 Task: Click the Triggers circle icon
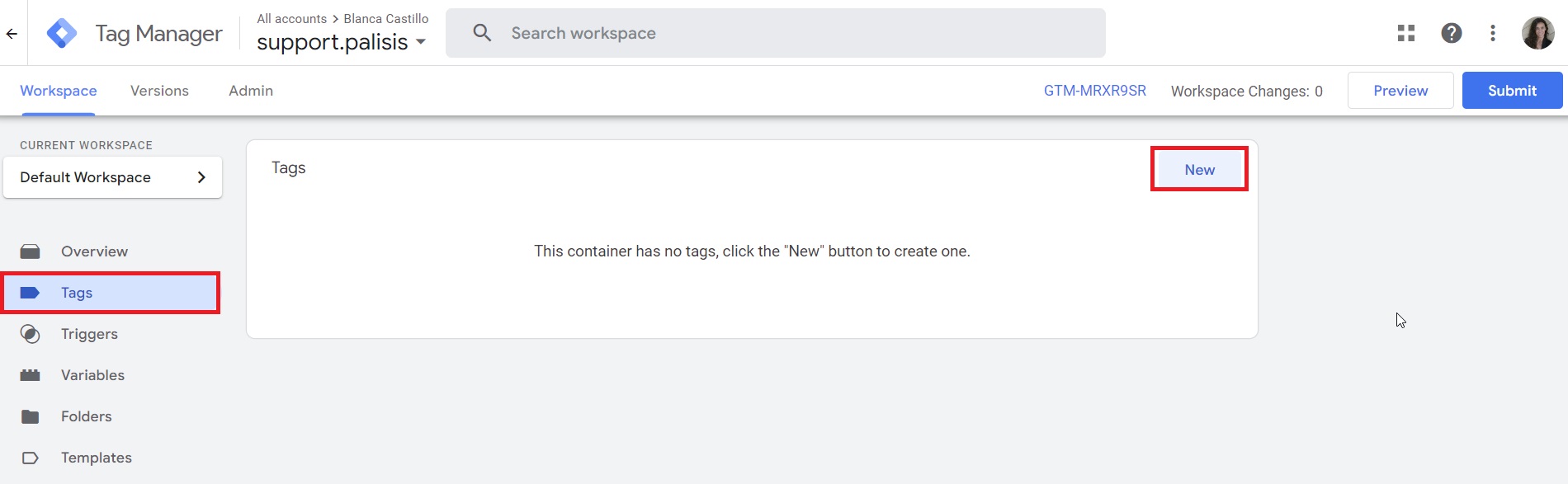click(x=31, y=334)
